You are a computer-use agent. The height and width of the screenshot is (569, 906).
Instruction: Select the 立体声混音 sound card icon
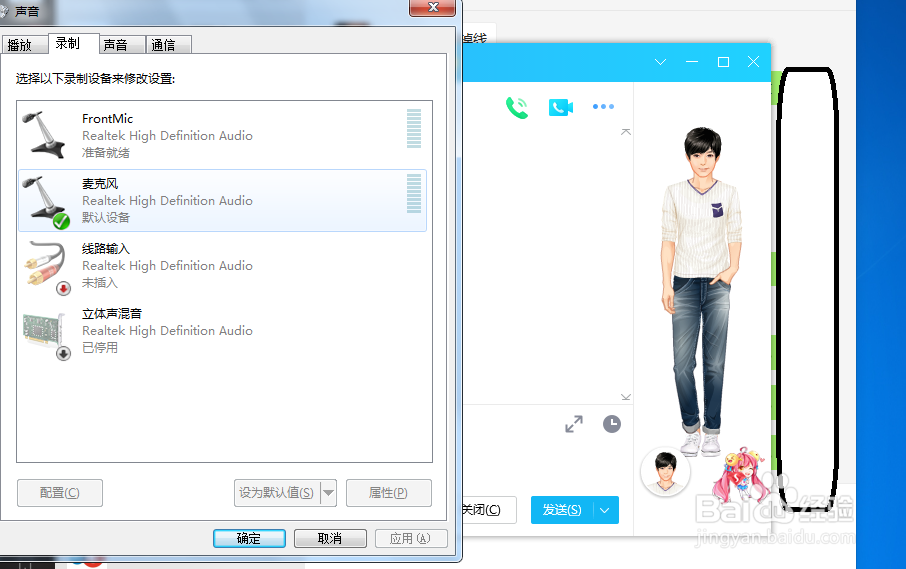45,335
